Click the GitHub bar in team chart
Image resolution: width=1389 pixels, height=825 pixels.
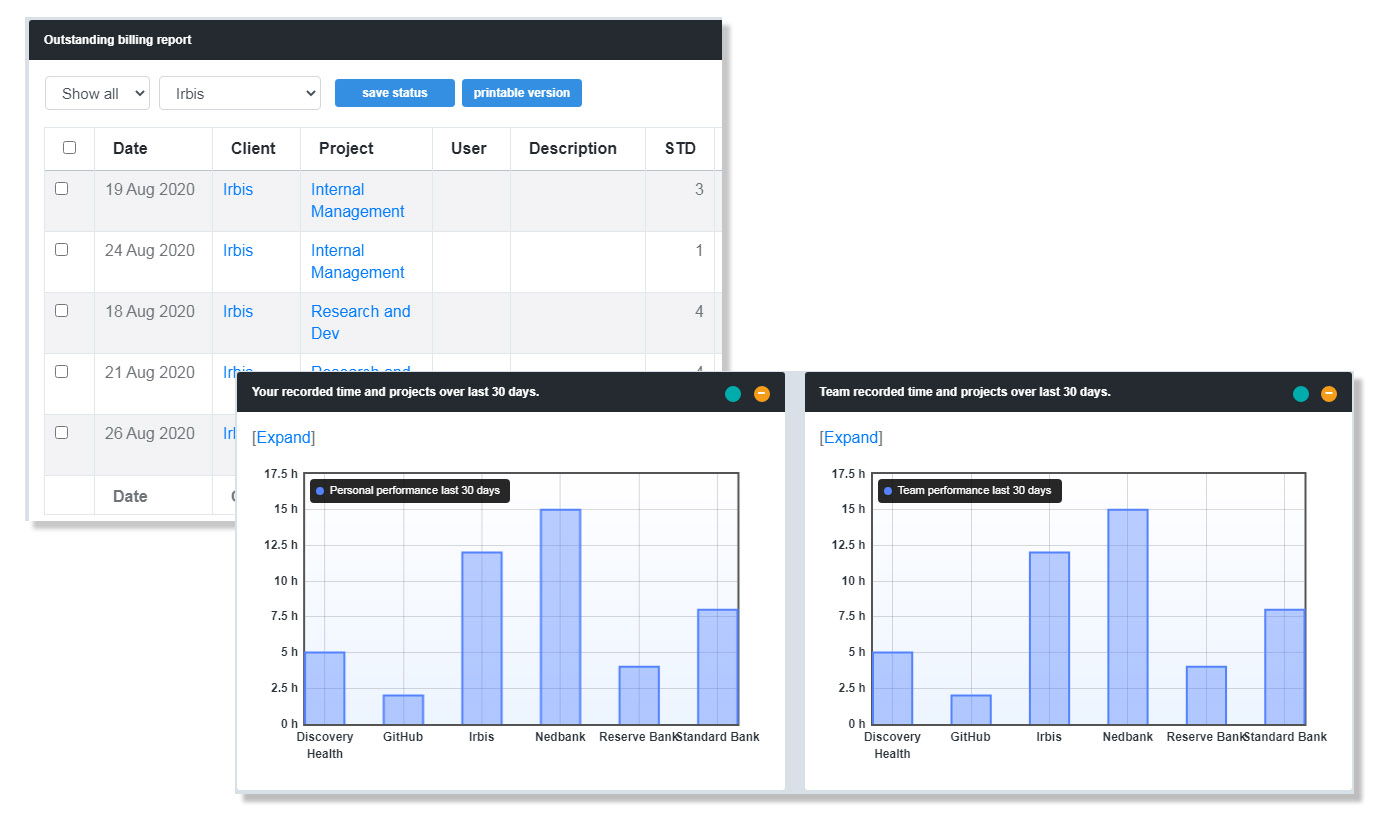[971, 710]
